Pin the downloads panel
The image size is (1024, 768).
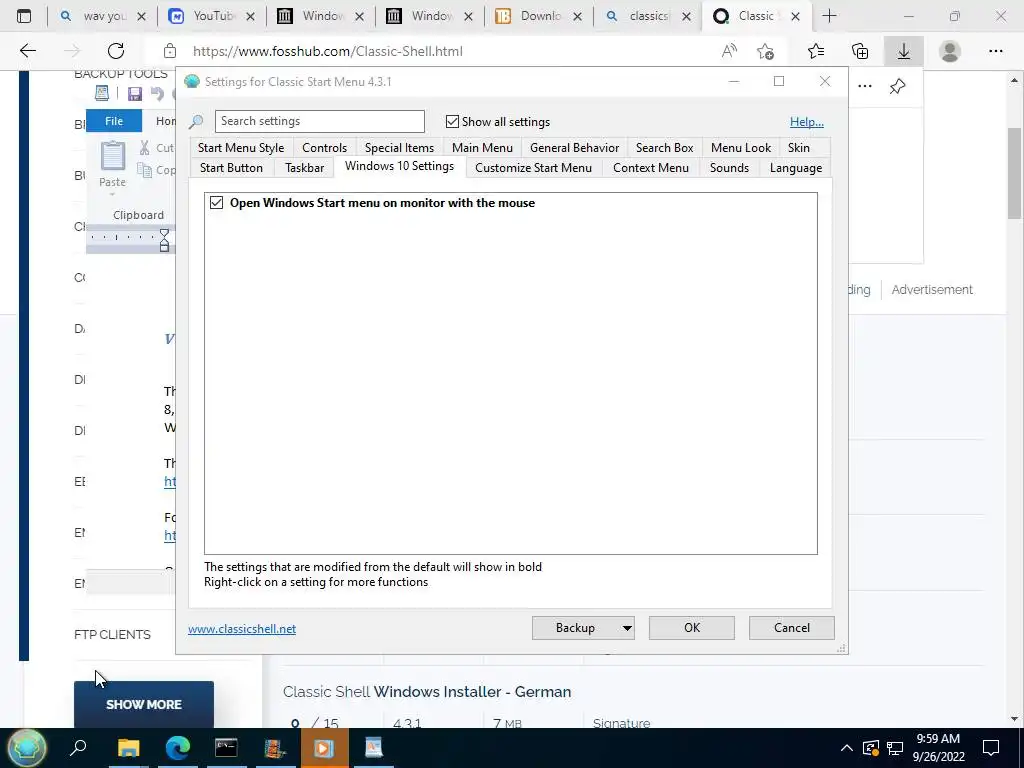pos(897,86)
